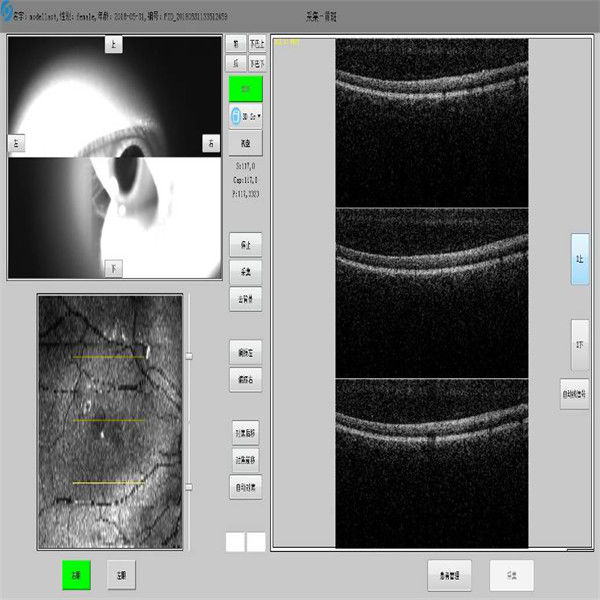Click the chin rest down (下巴下) button
Screen dimensions: 600x600
point(257,63)
